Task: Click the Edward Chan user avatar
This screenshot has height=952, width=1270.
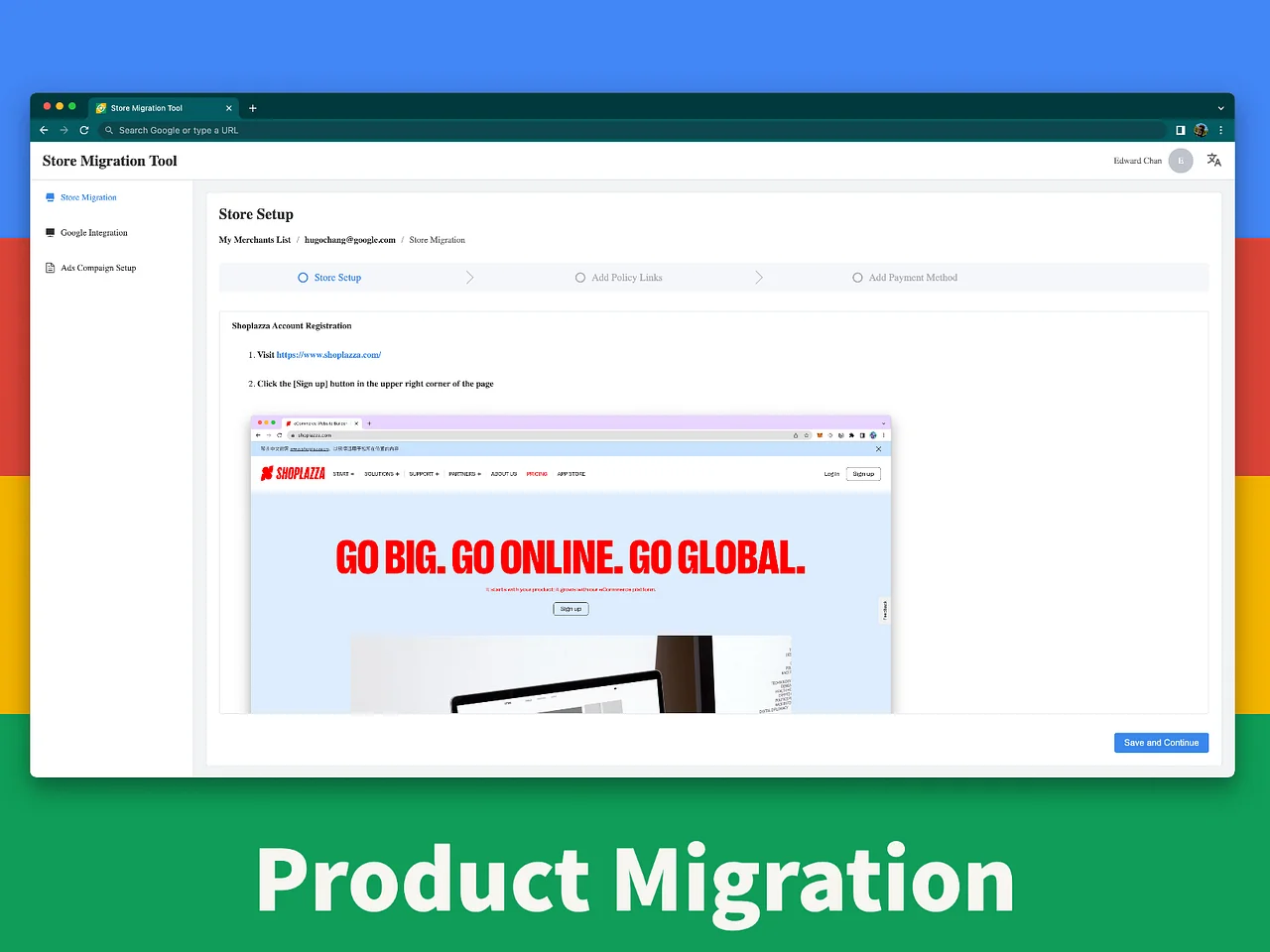Action: pyautogui.click(x=1180, y=161)
